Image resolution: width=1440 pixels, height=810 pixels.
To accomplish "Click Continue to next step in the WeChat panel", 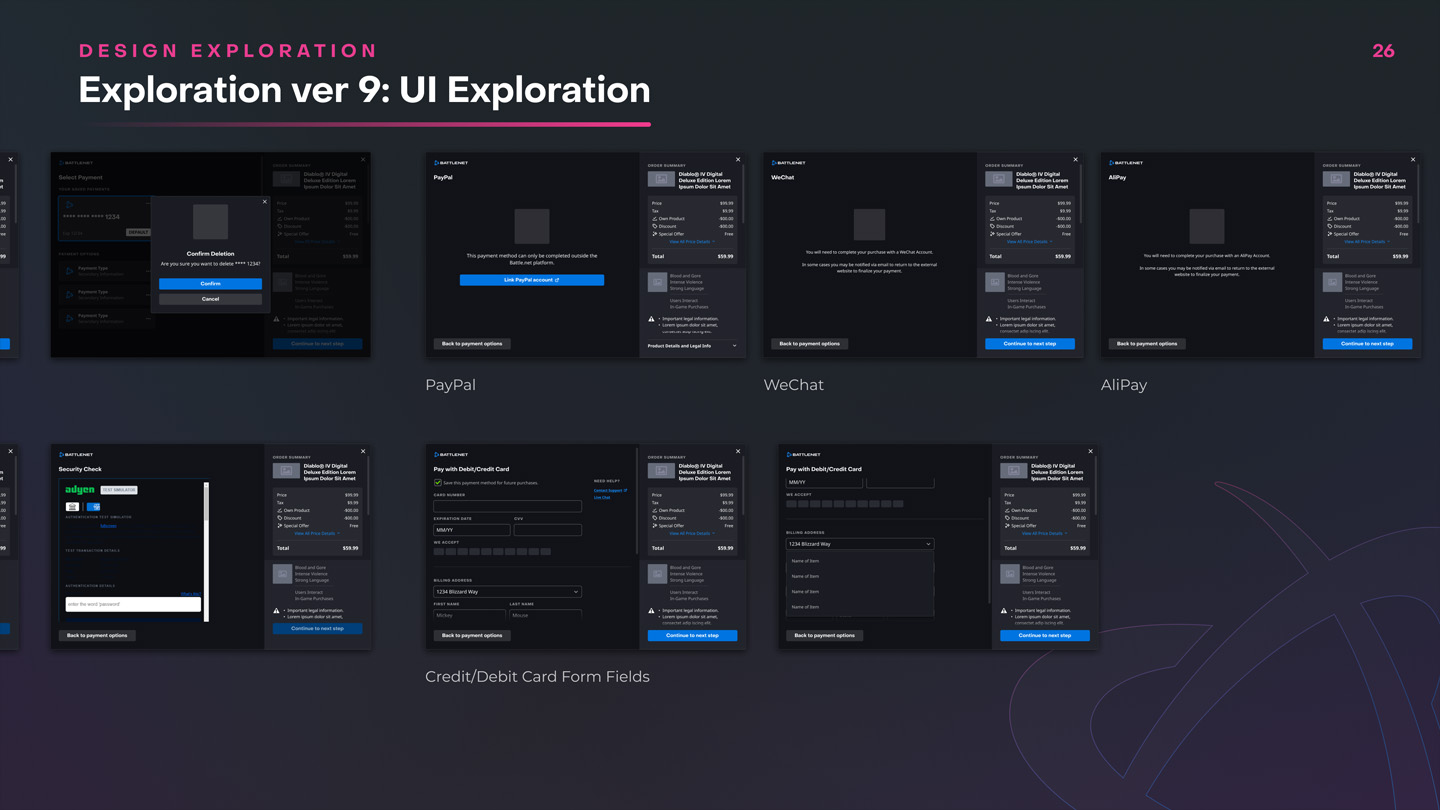I will point(1030,343).
